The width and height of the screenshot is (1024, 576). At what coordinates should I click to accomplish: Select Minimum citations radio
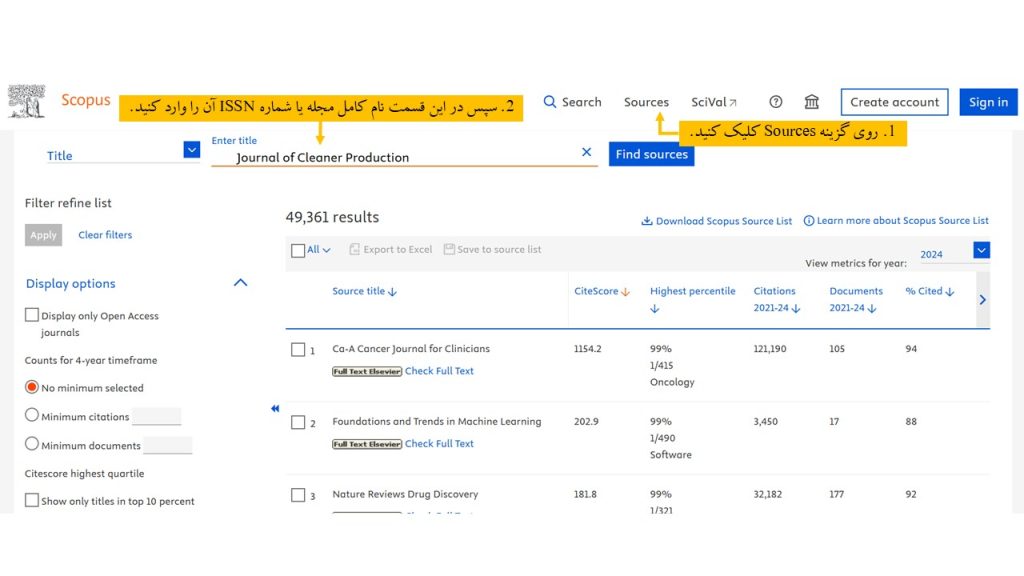click(31, 415)
